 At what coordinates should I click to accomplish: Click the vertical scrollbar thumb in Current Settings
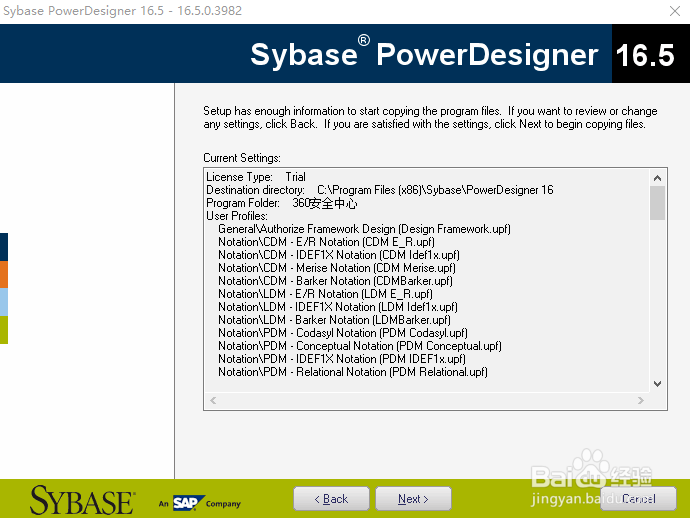[x=657, y=203]
